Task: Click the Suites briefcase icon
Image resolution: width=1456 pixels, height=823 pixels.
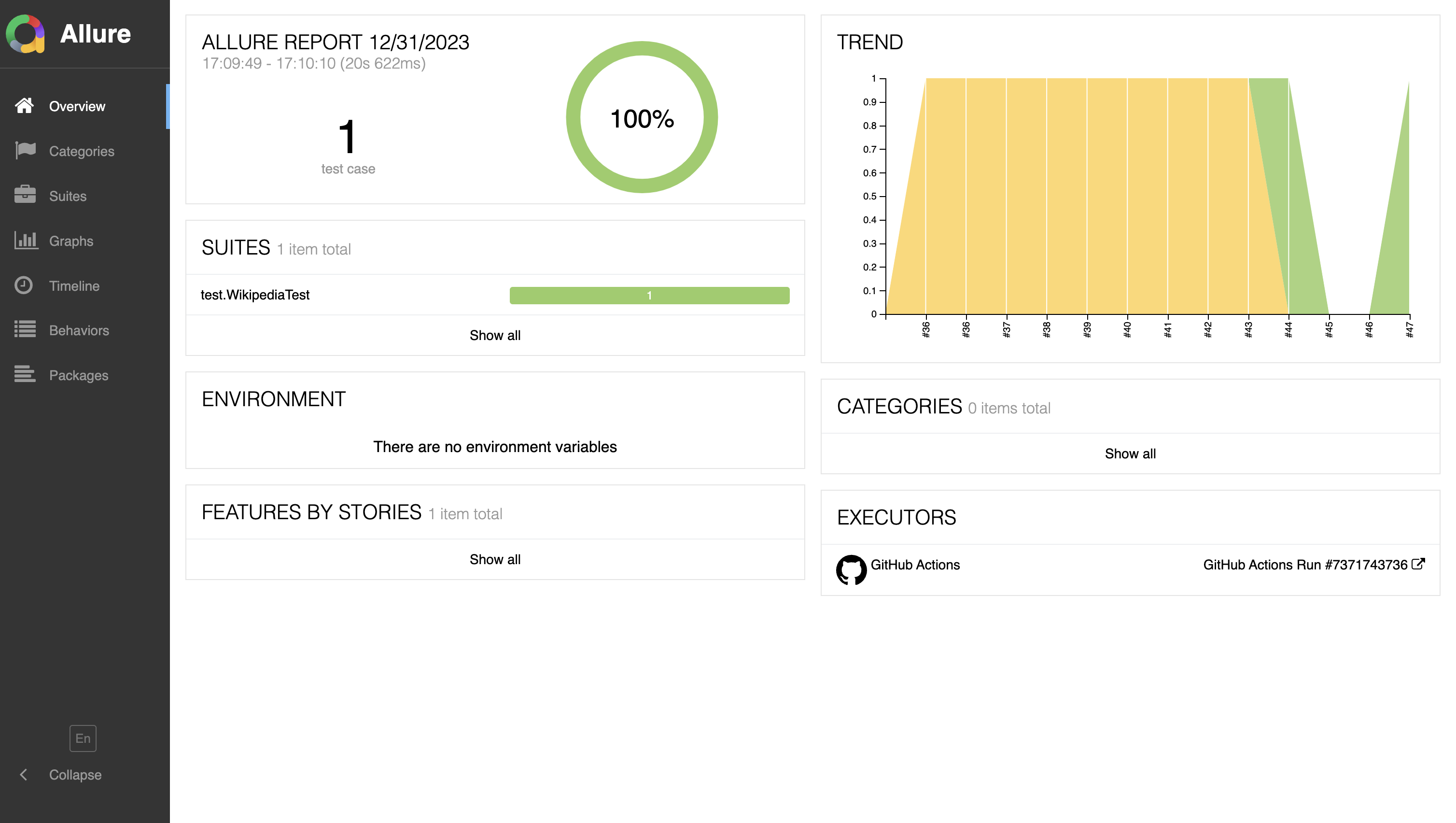Action: [25, 195]
